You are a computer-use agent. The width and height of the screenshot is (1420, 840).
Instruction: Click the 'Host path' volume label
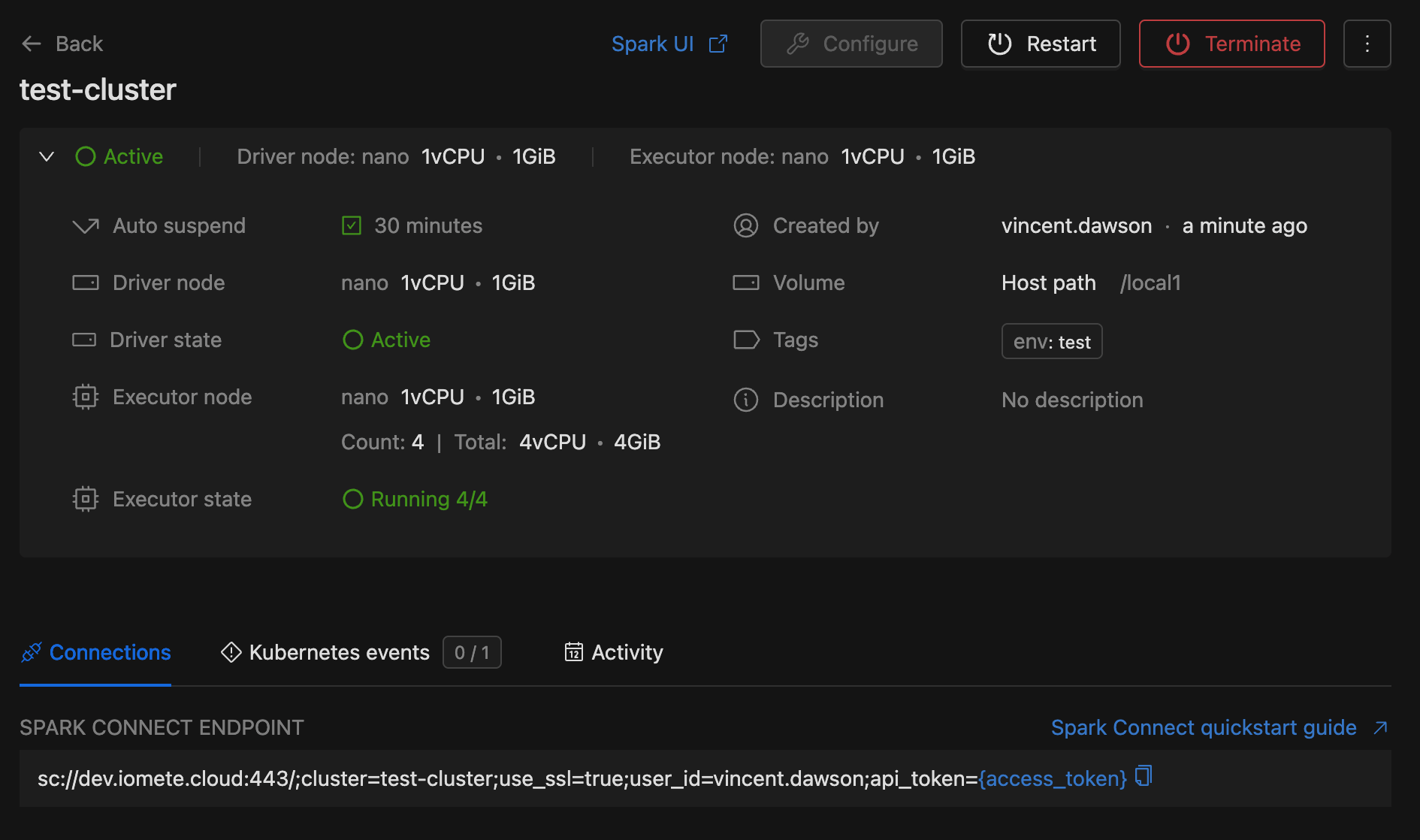(x=1049, y=283)
